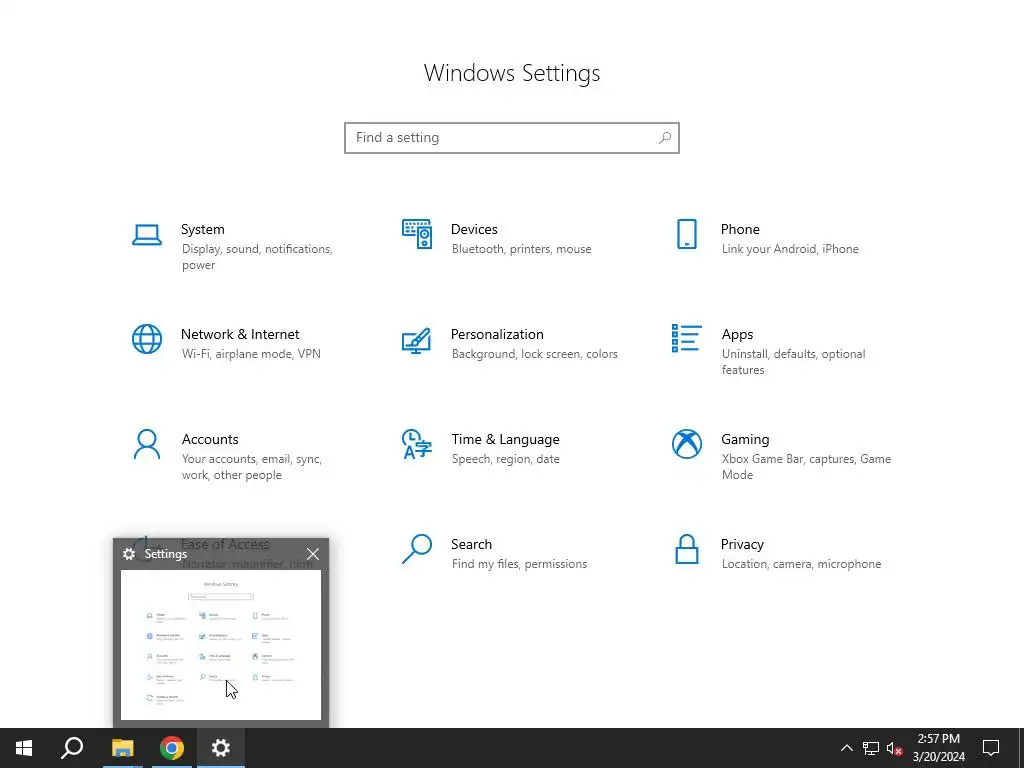Screen dimensions: 1024x768
Task: Open the Accounts person icon
Action: 147,444
